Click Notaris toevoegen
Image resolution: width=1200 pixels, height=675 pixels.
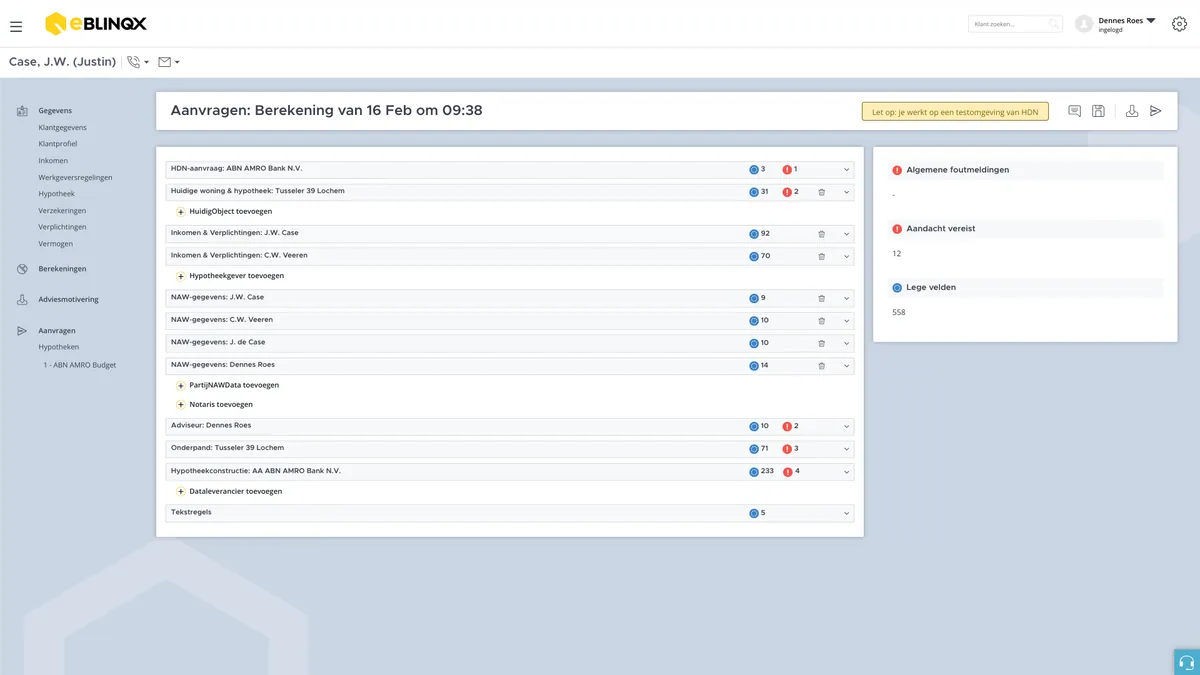(214, 405)
